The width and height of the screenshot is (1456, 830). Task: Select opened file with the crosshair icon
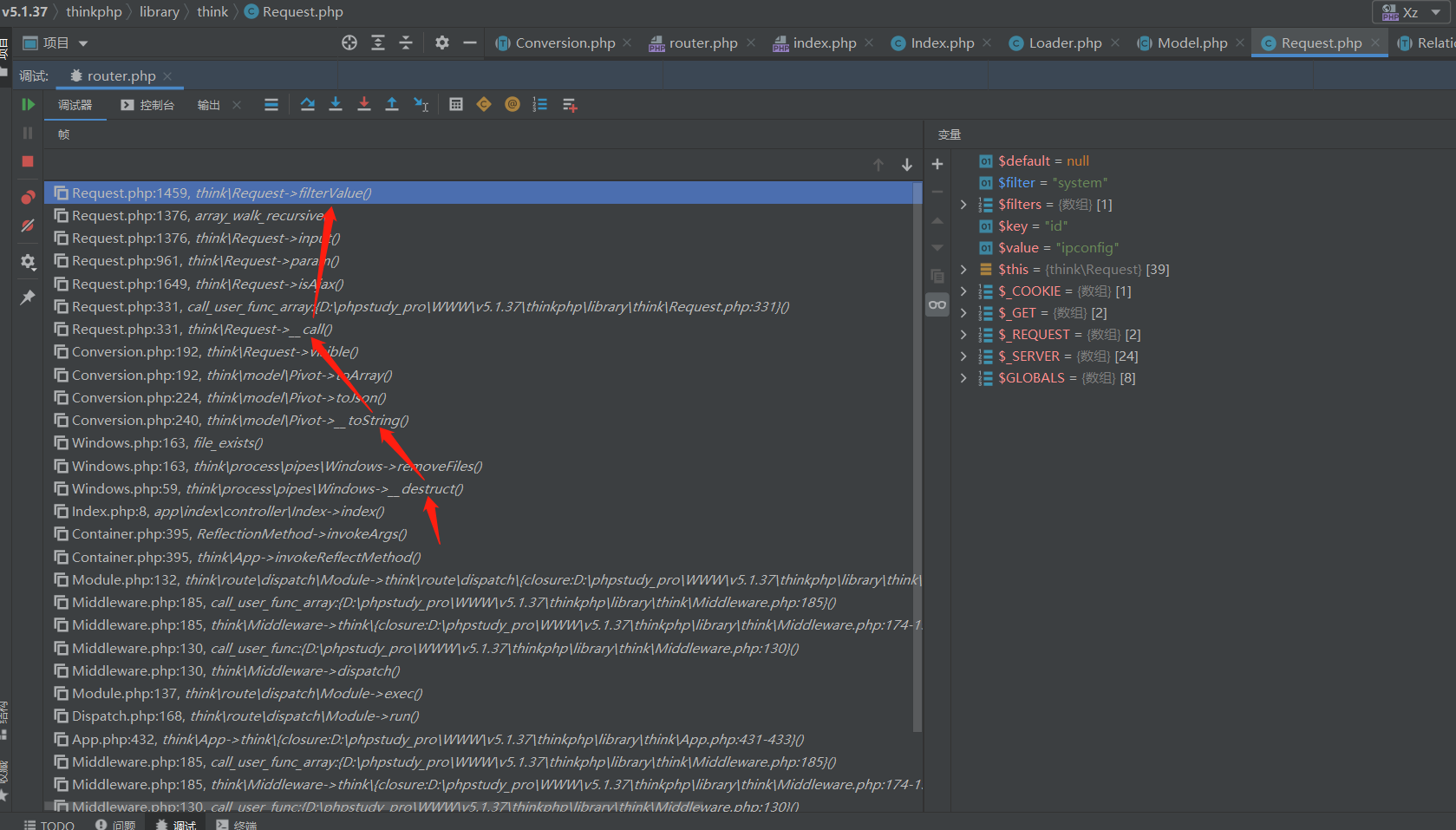coord(349,42)
